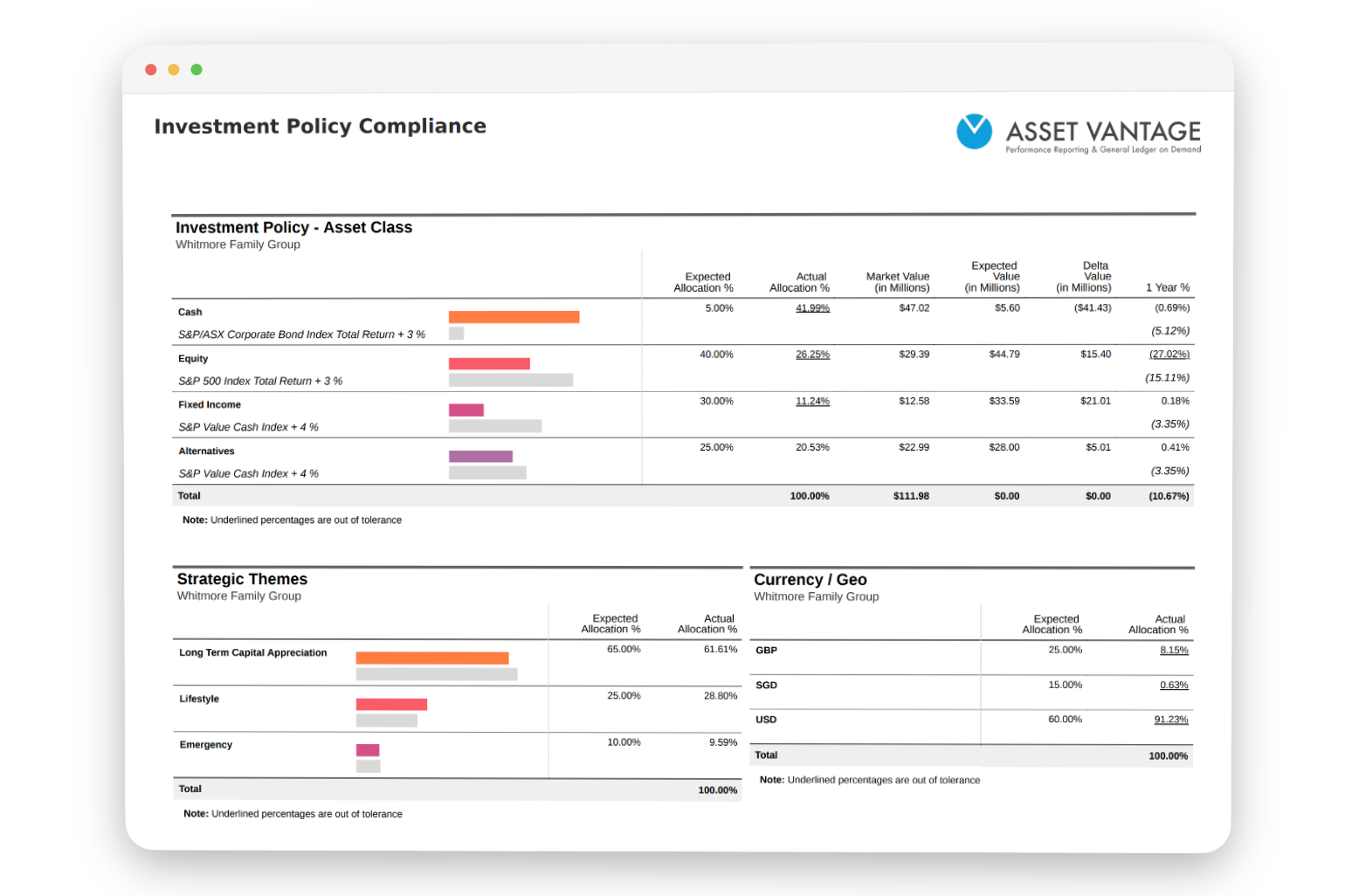The width and height of the screenshot is (1352, 896).
Task: Click USD actual allocation 91.23%
Action: point(1170,720)
